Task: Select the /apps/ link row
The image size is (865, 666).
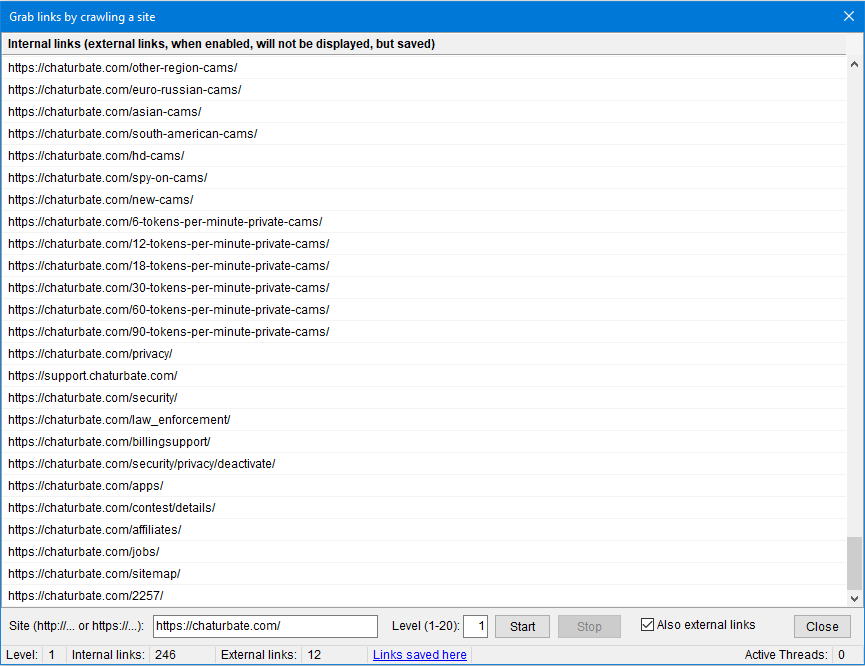Action: (x=424, y=486)
